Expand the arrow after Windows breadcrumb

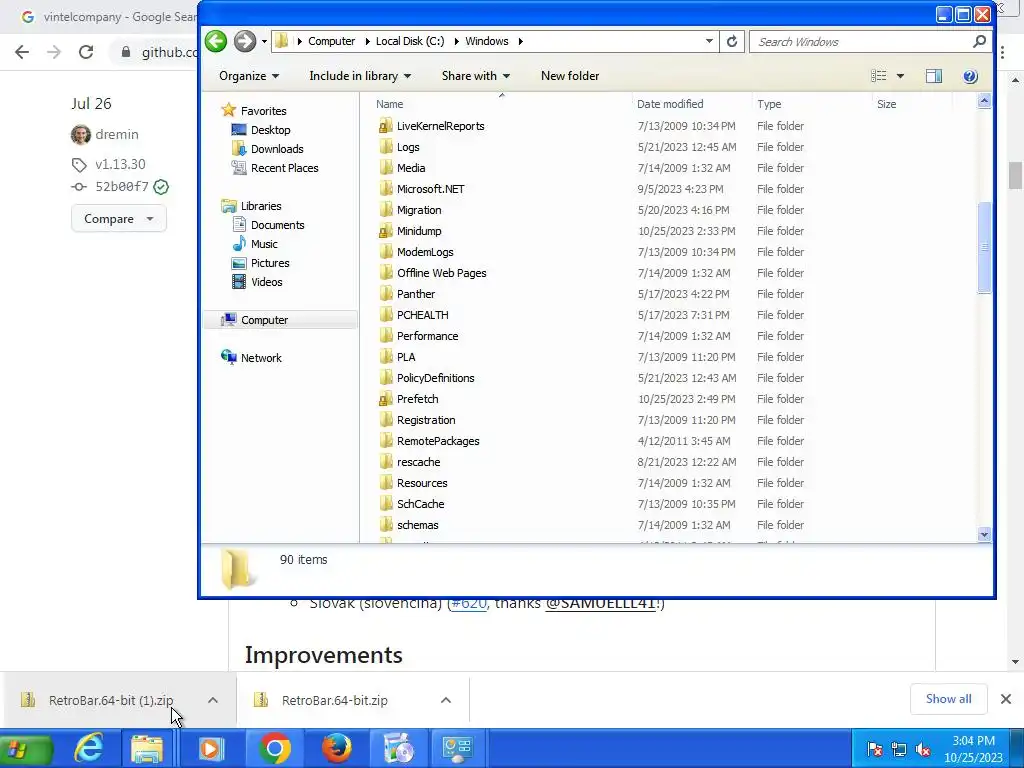tap(520, 41)
